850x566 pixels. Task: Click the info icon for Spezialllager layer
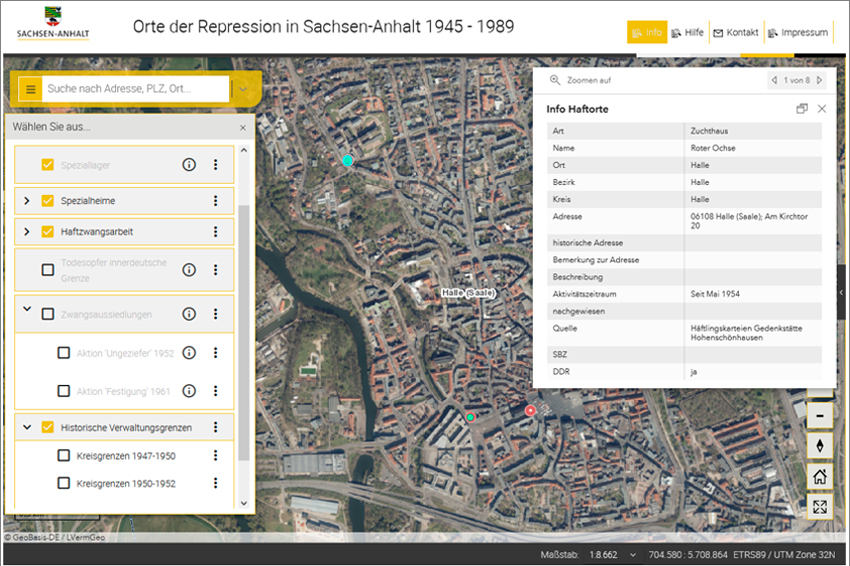click(x=188, y=165)
